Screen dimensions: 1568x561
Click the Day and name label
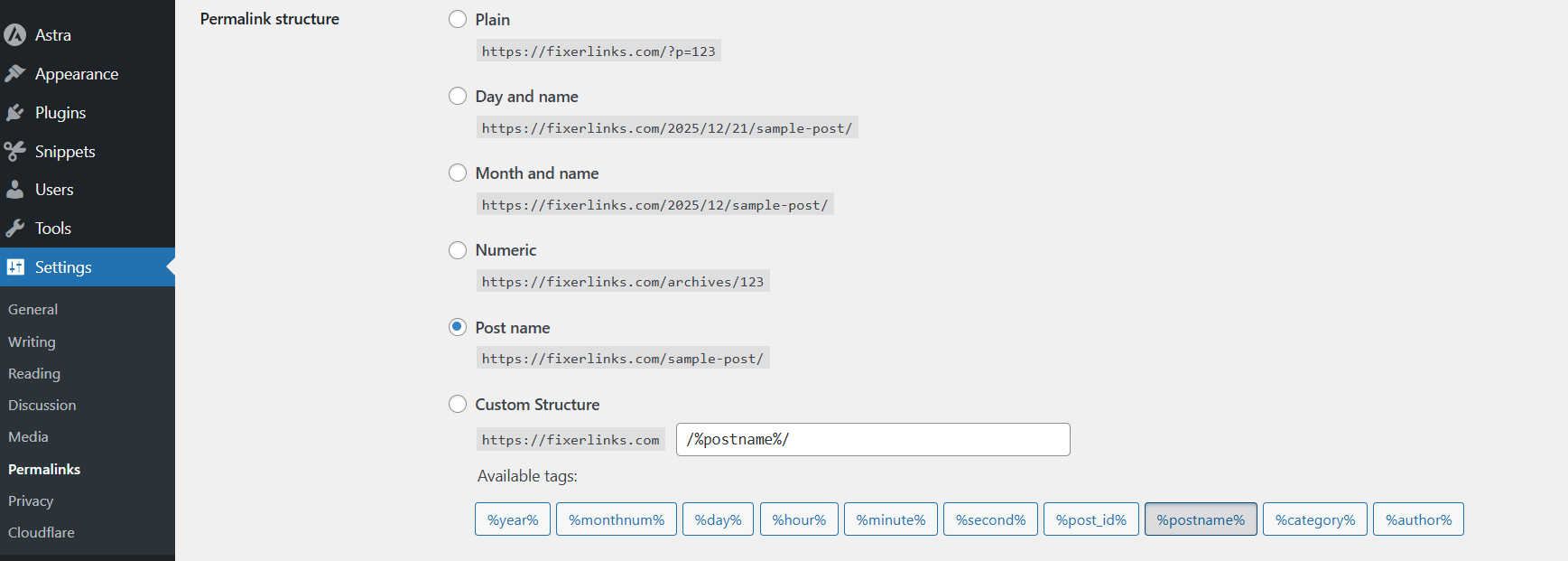527,97
